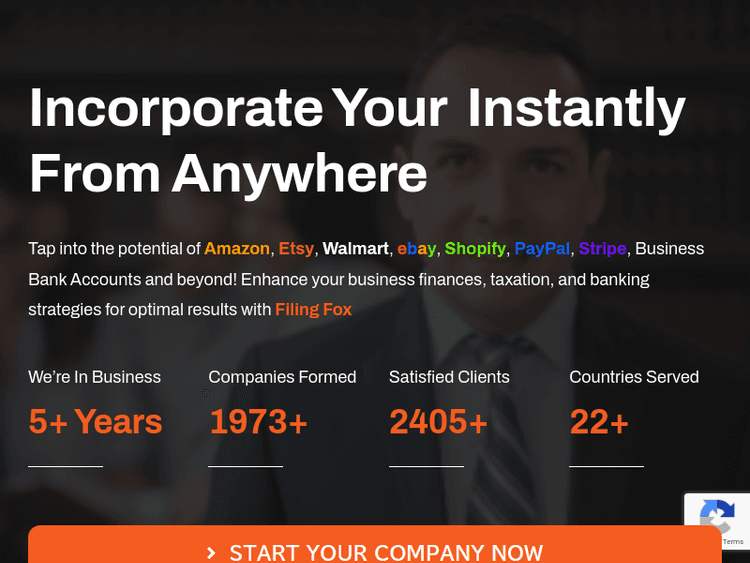The width and height of the screenshot is (750, 563).
Task: Click the orange Amazon text
Action: click(x=237, y=248)
